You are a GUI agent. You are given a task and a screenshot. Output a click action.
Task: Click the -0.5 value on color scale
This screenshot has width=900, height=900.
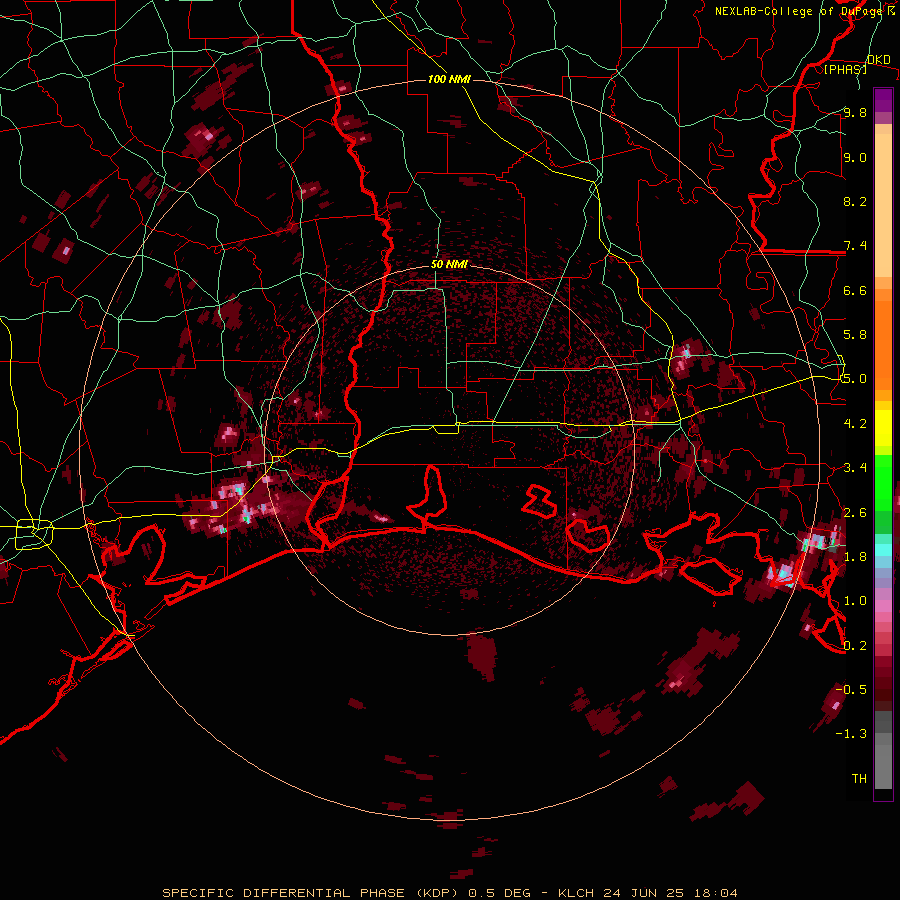click(x=851, y=689)
